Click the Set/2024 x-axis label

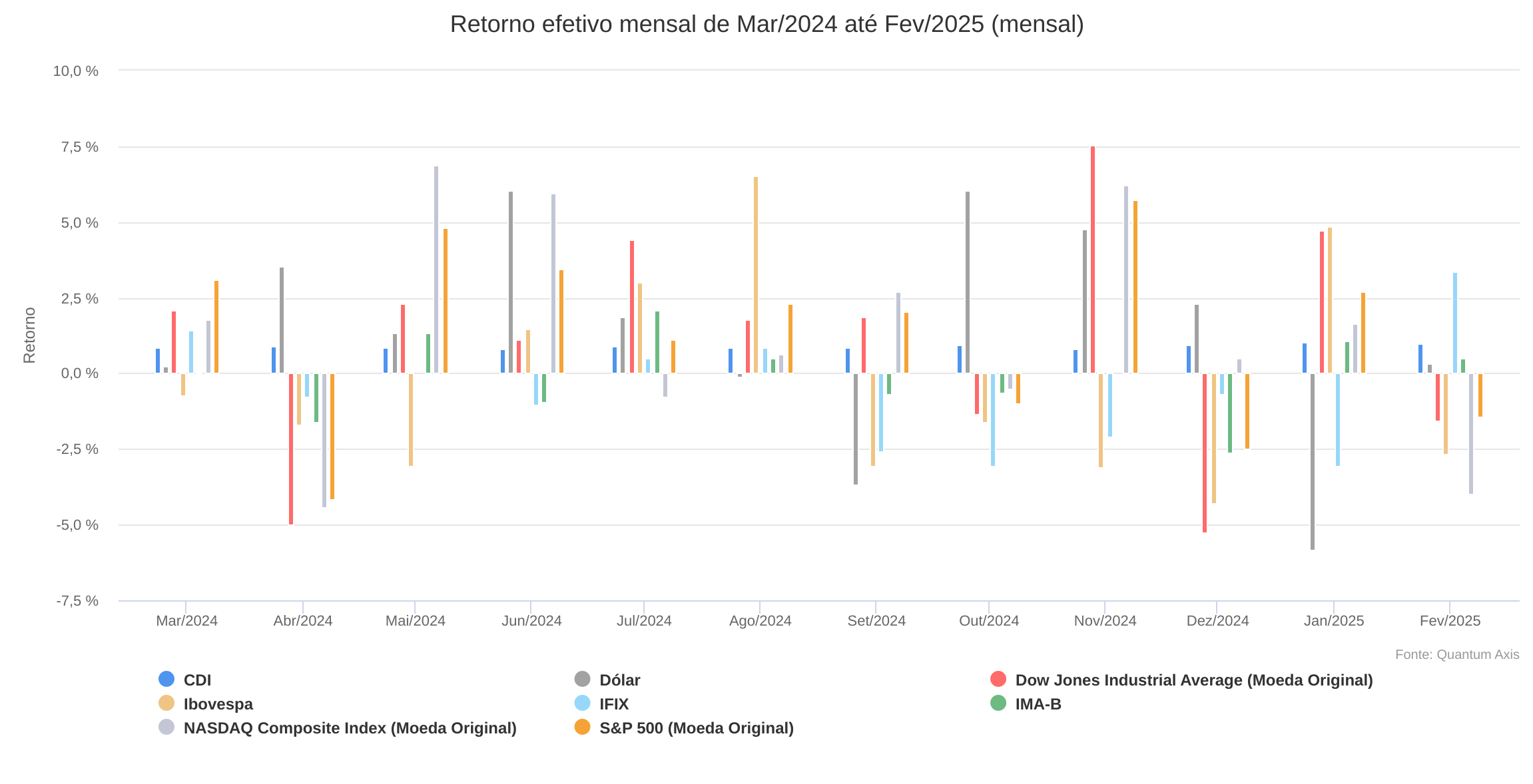coord(876,621)
